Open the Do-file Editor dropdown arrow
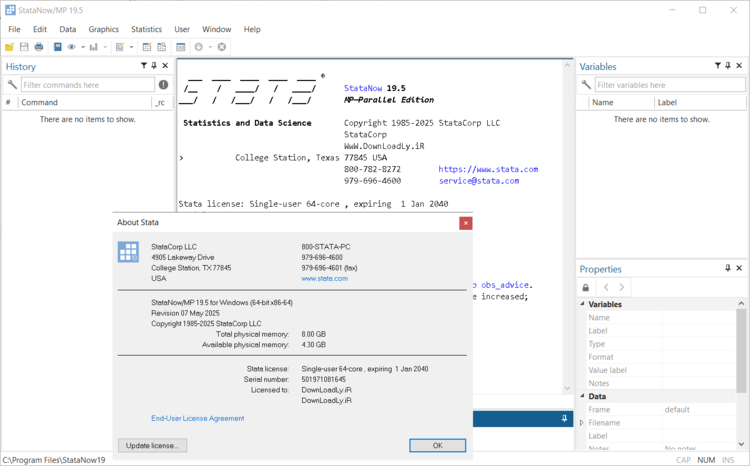The height and width of the screenshot is (466, 750). (x=131, y=47)
